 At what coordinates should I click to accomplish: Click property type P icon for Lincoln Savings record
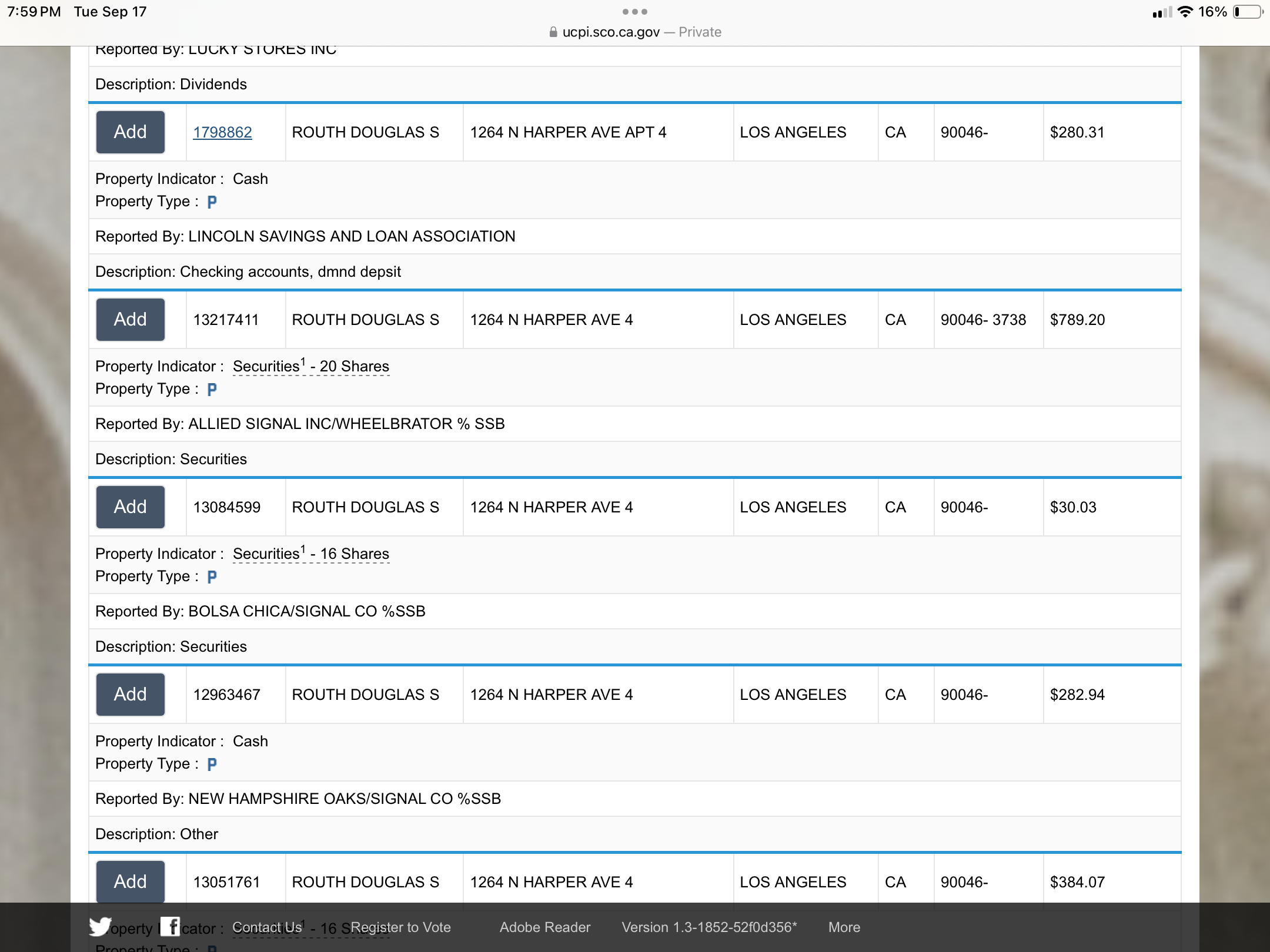tap(212, 202)
